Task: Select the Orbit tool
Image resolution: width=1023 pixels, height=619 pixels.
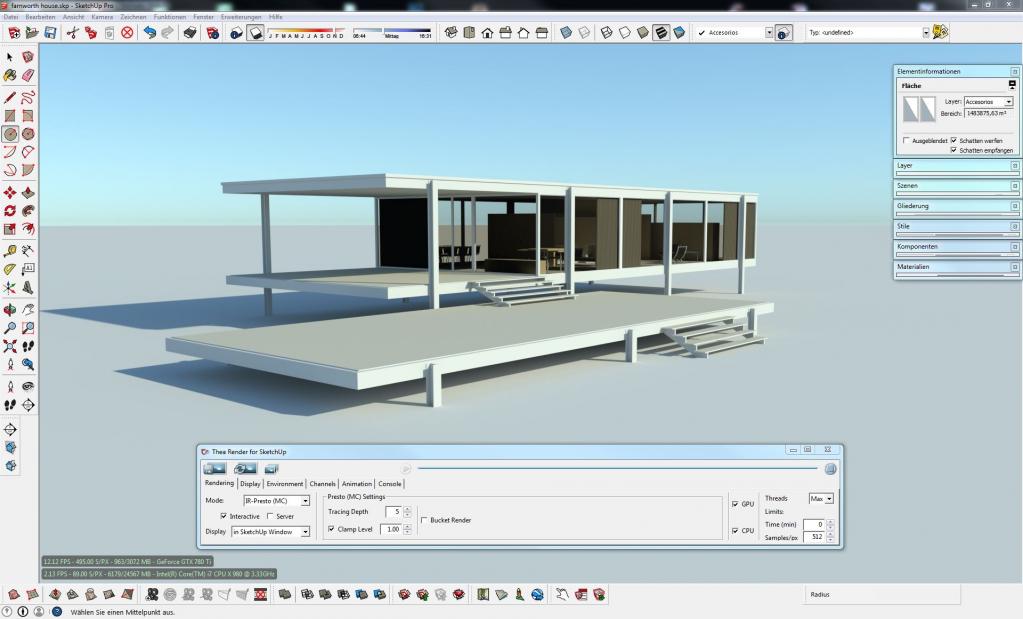Action: click(10, 310)
